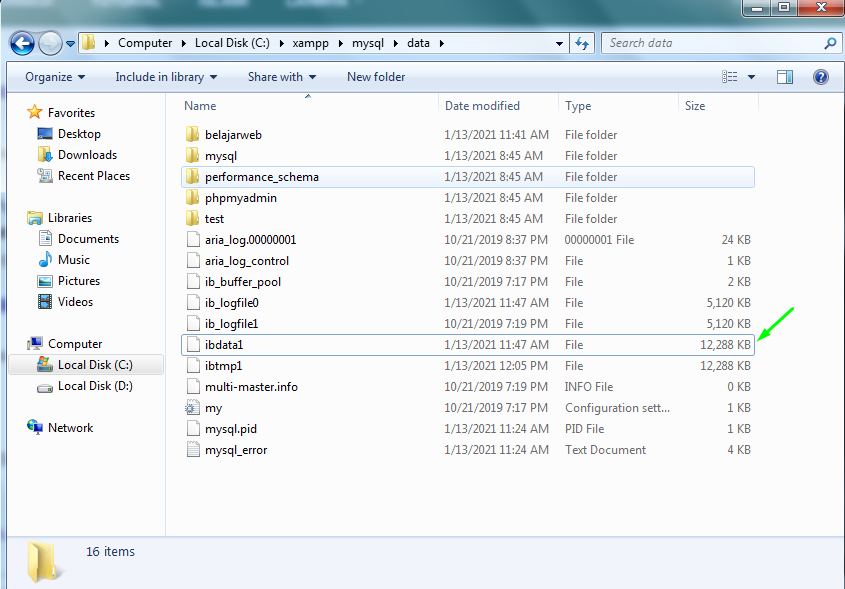Screen dimensions: 845x589
Task: Click the ibtmp1 file icon
Action: point(193,365)
